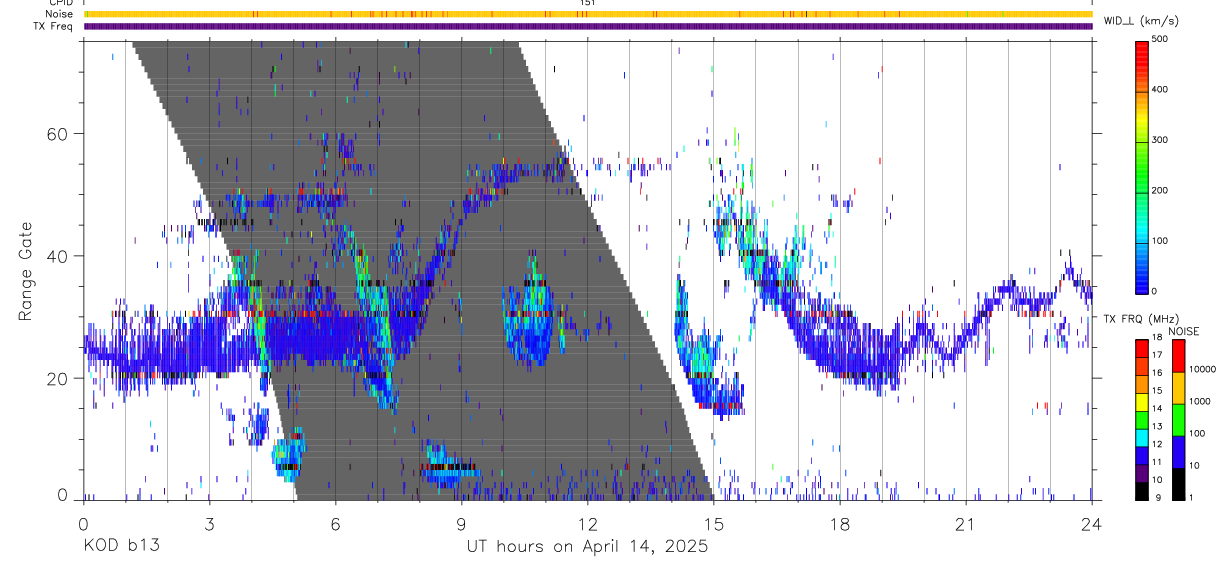Viewport: 1228px width, 567px height.
Task: Click the 'WID⊥ (km/s)' colorbar title
Action: (1141, 21)
